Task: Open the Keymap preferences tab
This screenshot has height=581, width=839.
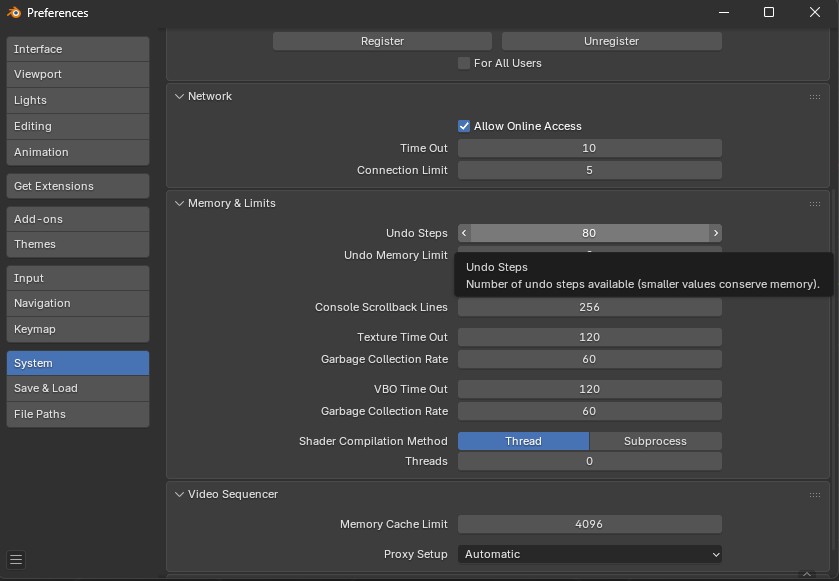Action: 77,329
